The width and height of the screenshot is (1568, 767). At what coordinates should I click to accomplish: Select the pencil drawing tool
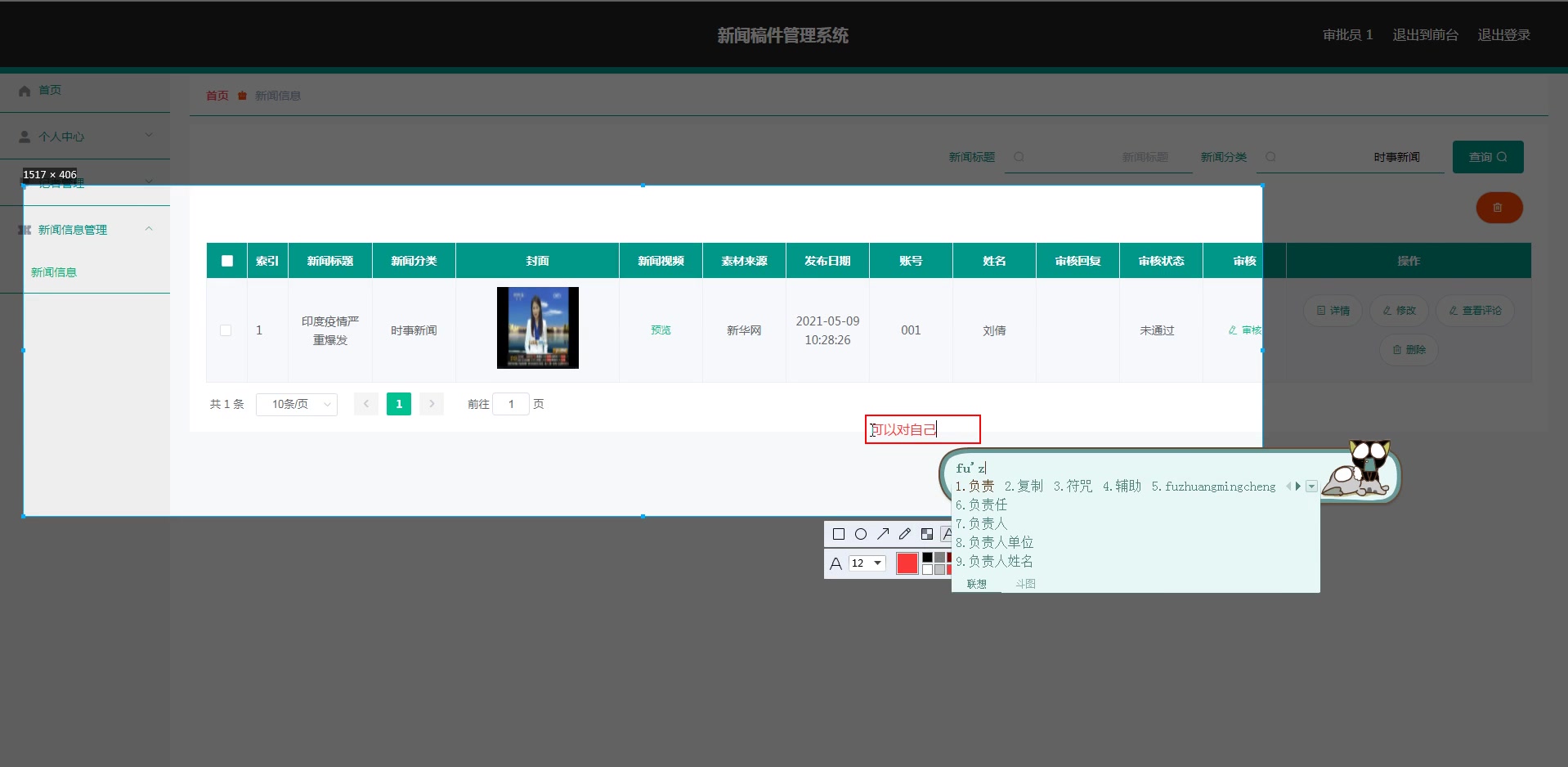point(904,534)
